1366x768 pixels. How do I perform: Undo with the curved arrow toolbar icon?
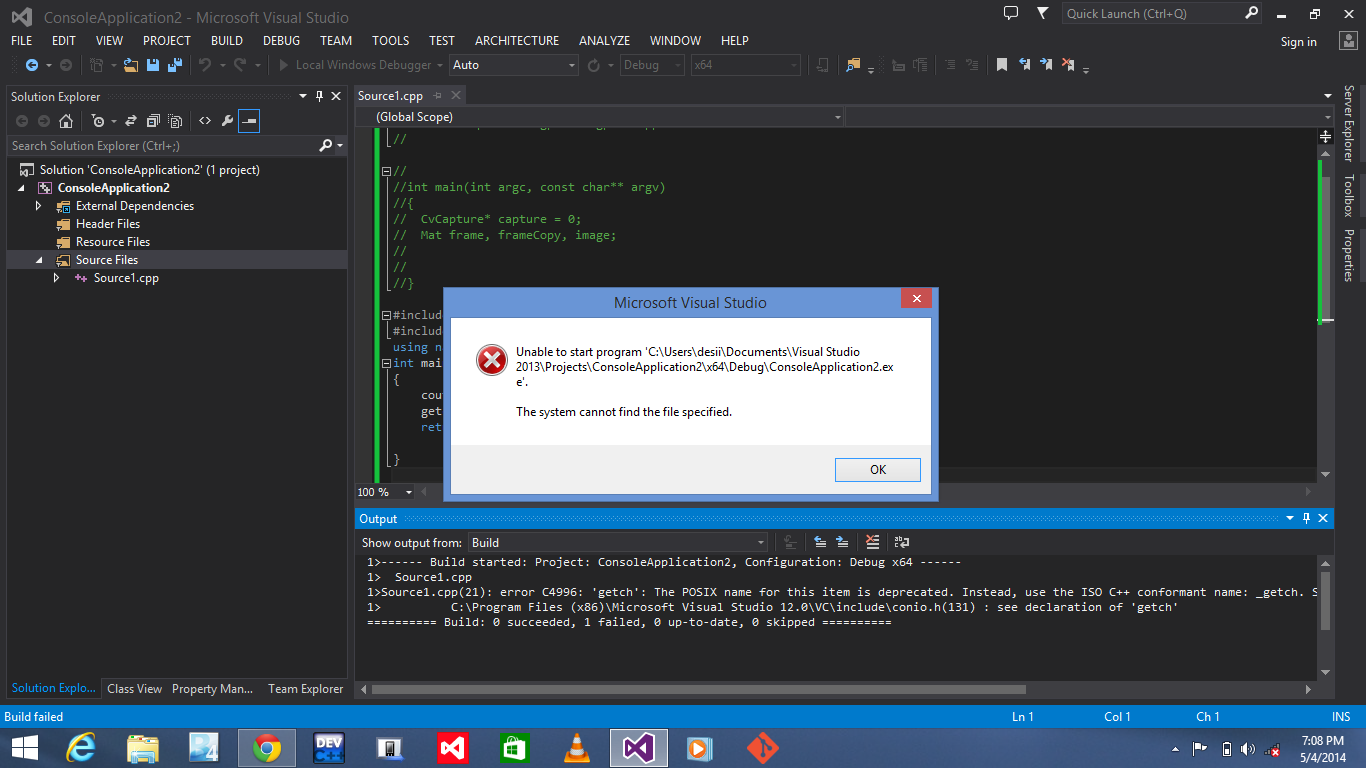(205, 65)
